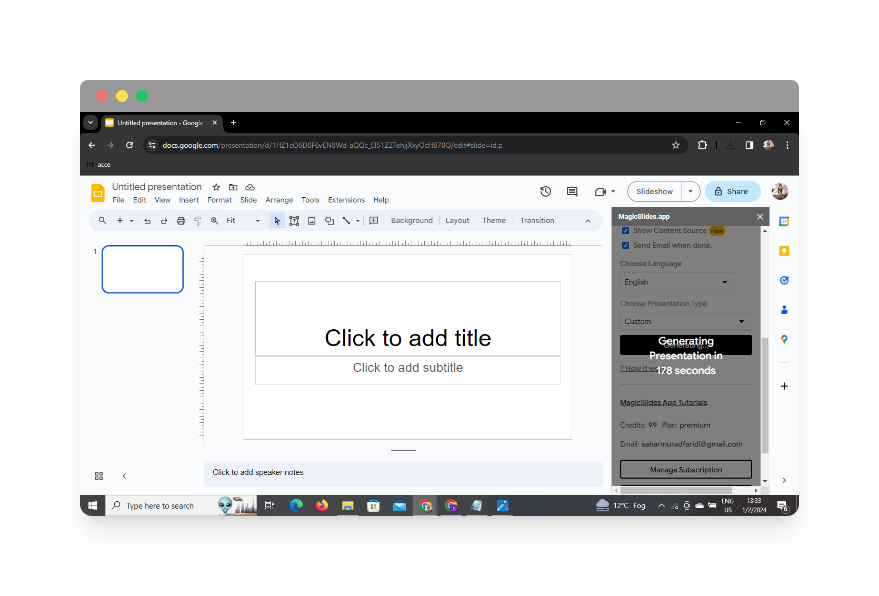Expand new slide layout arrow
Screen dimensions: 879x596
132,221
